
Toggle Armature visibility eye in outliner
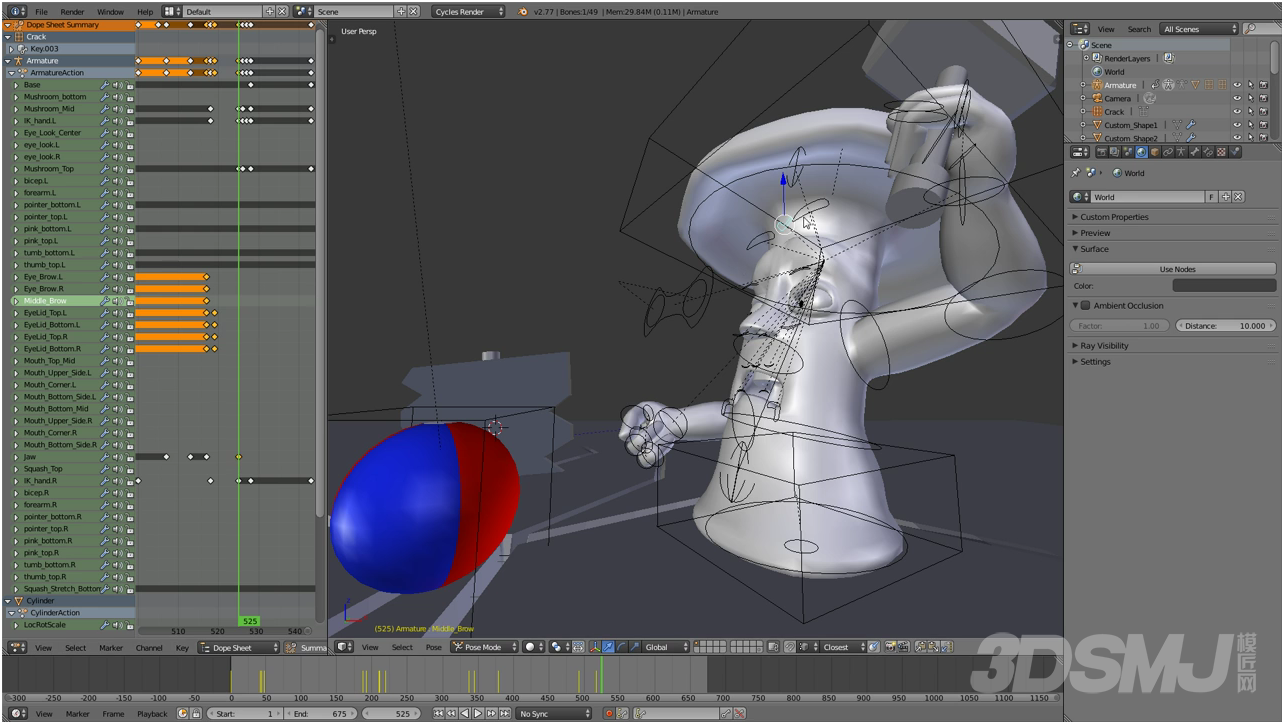pos(1237,85)
